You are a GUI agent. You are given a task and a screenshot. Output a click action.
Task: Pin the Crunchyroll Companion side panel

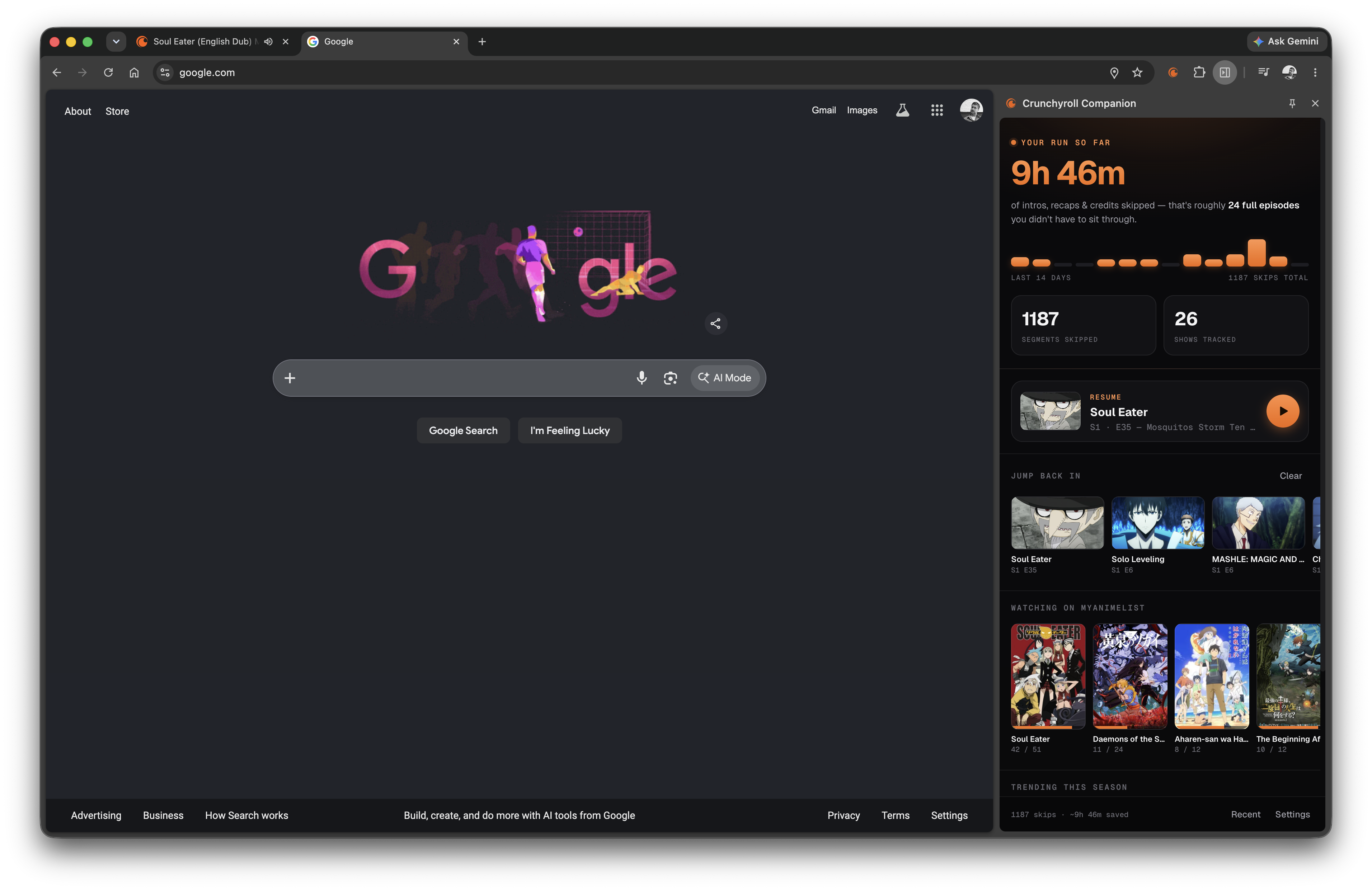point(1292,103)
